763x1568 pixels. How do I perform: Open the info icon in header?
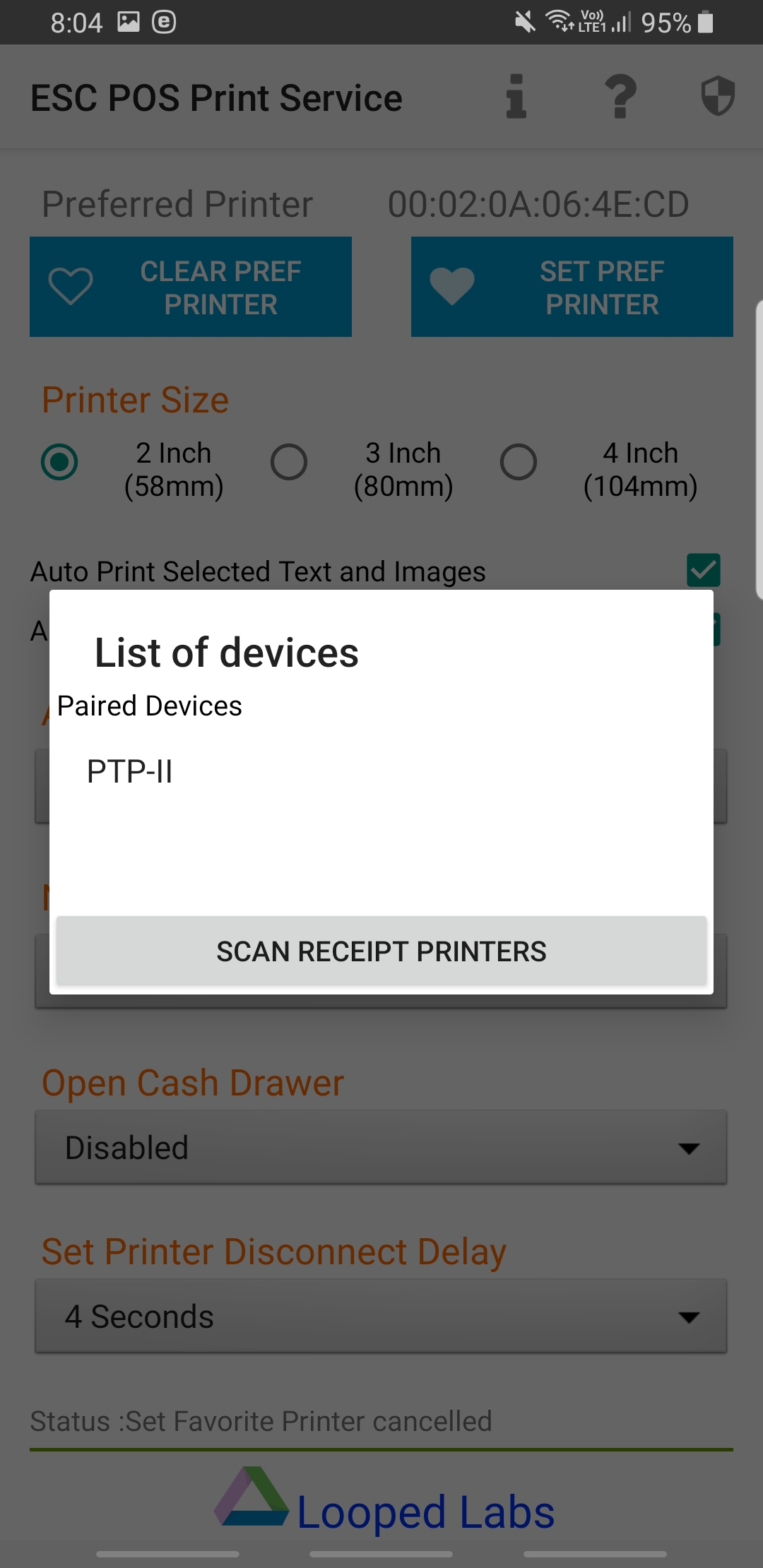tap(516, 97)
